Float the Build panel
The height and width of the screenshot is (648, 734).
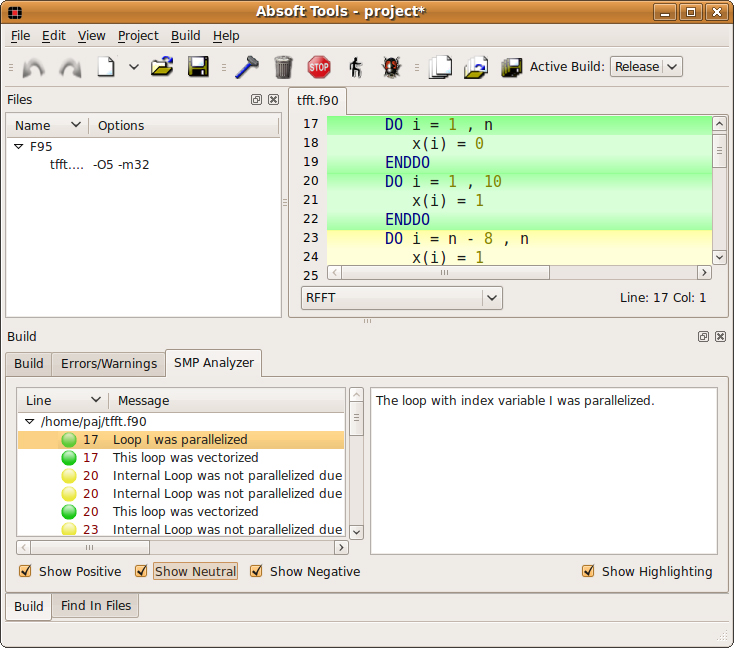point(703,336)
